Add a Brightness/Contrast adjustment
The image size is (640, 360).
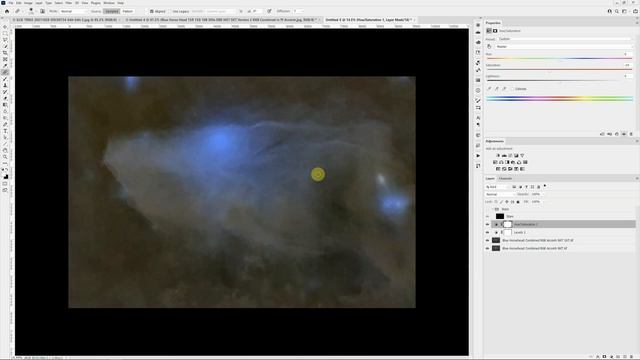(498, 156)
